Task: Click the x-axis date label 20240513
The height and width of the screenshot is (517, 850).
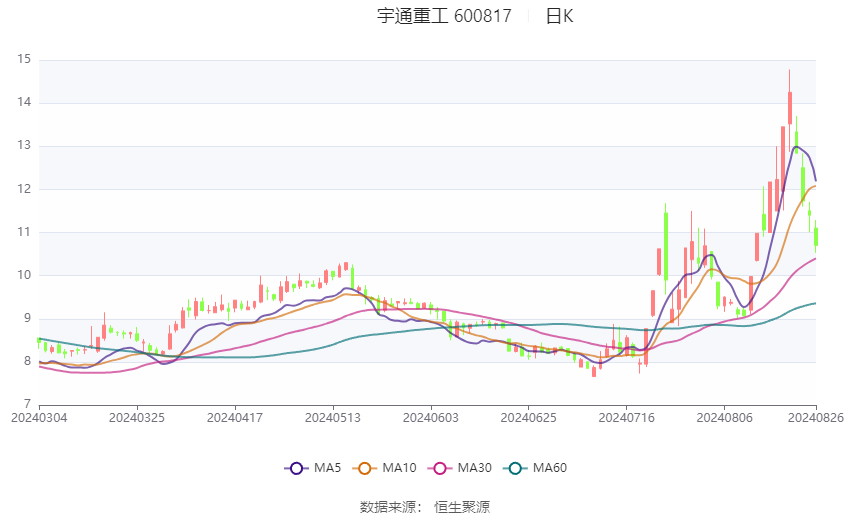Action: [x=333, y=418]
